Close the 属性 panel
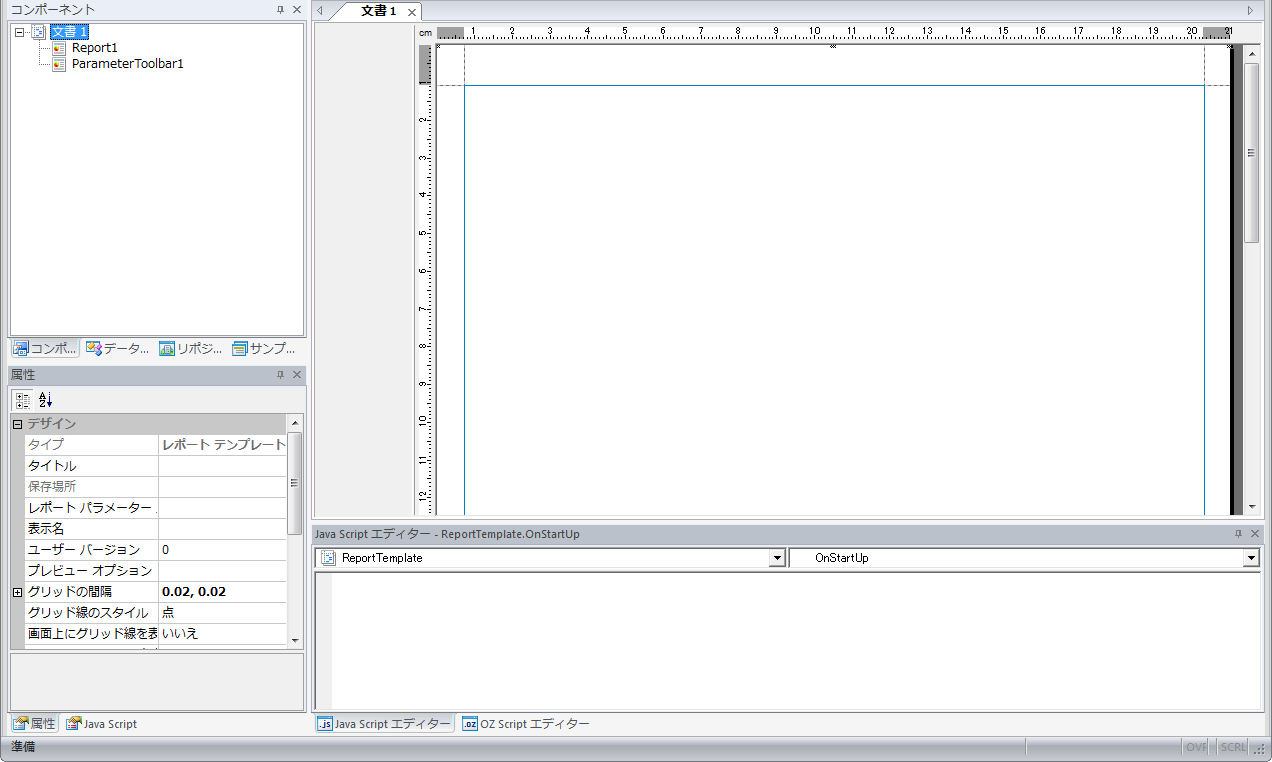This screenshot has width=1272, height=762. [297, 375]
